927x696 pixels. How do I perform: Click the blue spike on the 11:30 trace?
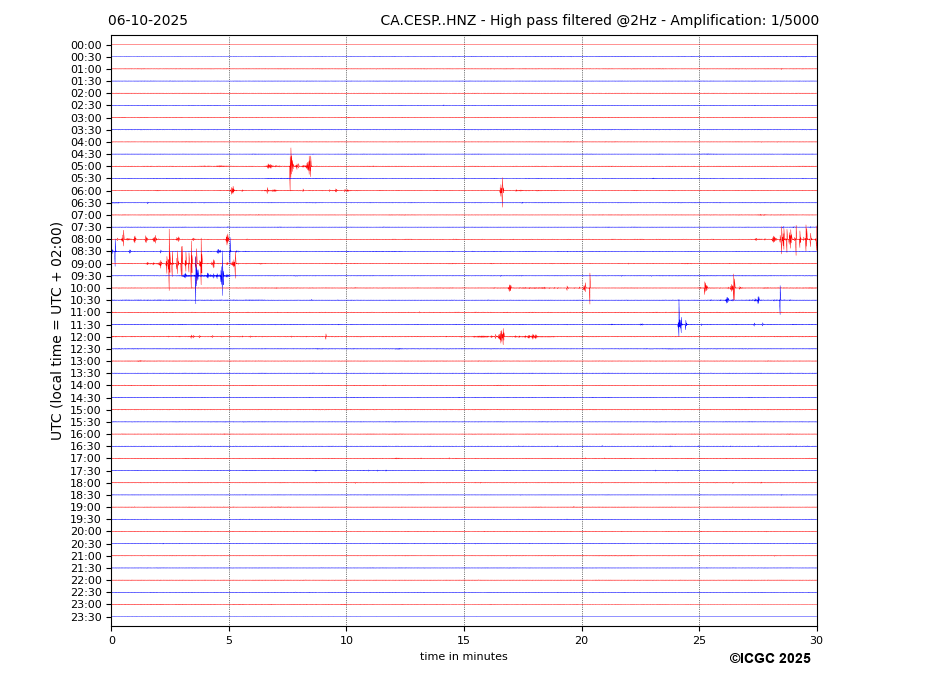coord(679,323)
